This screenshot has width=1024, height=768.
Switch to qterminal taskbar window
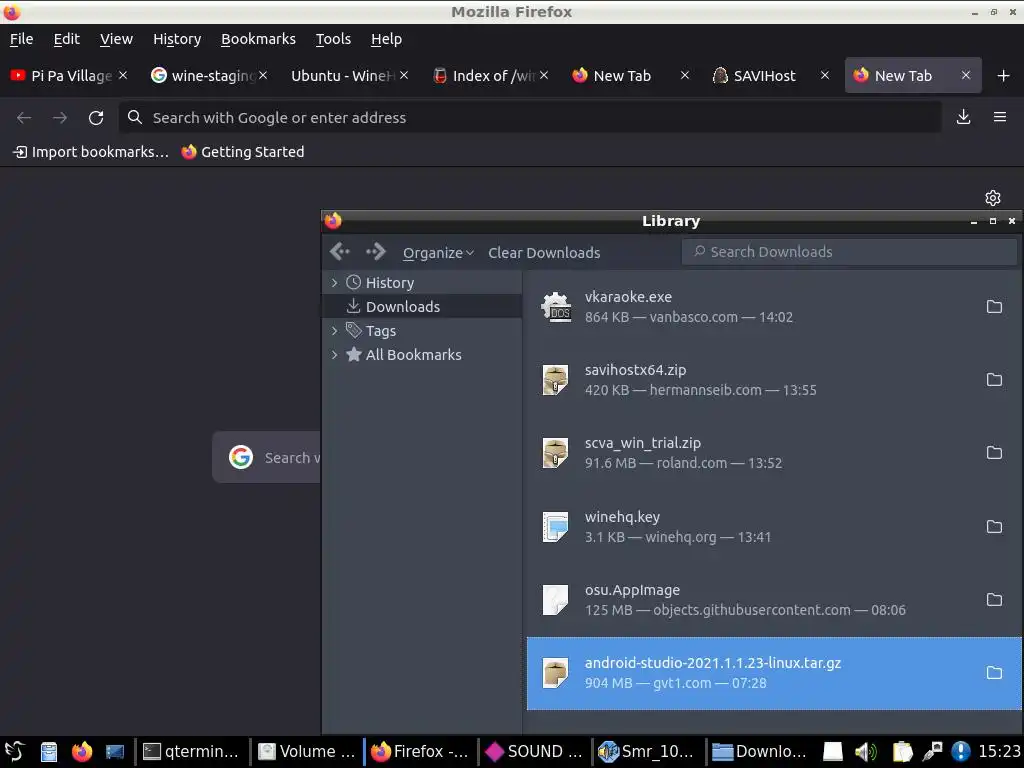pos(191,752)
